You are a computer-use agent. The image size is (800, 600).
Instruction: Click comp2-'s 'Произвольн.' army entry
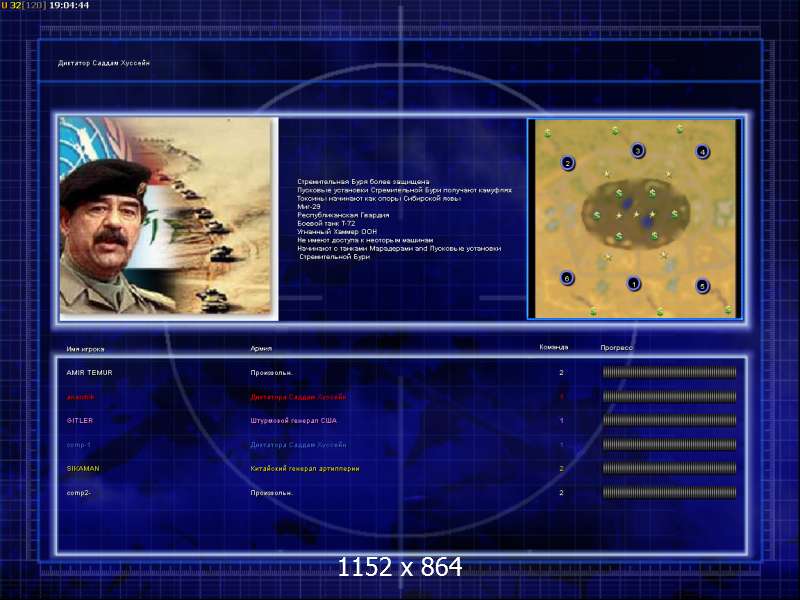pyautogui.click(x=271, y=492)
